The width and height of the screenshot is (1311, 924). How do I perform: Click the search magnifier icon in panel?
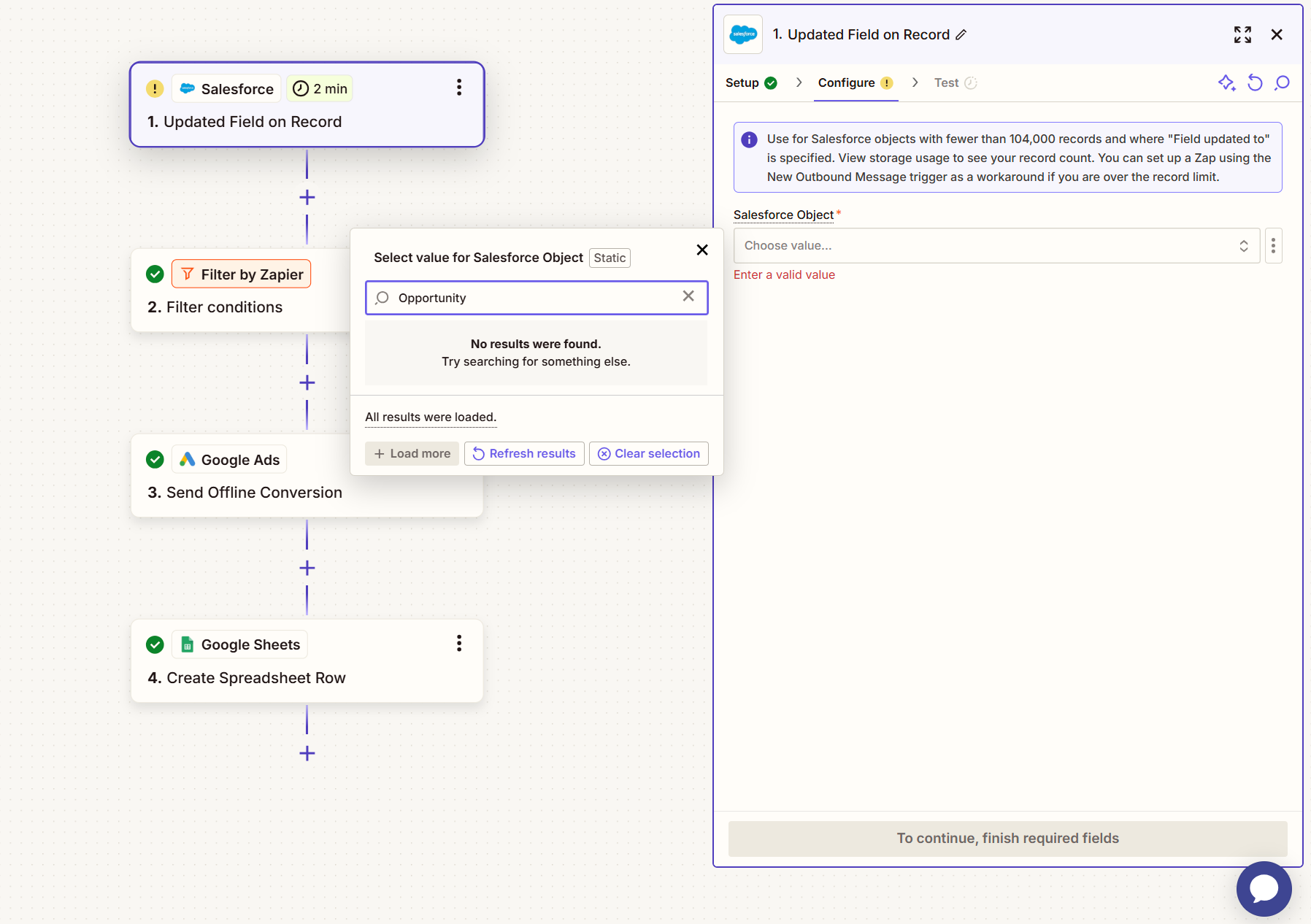pos(1282,82)
